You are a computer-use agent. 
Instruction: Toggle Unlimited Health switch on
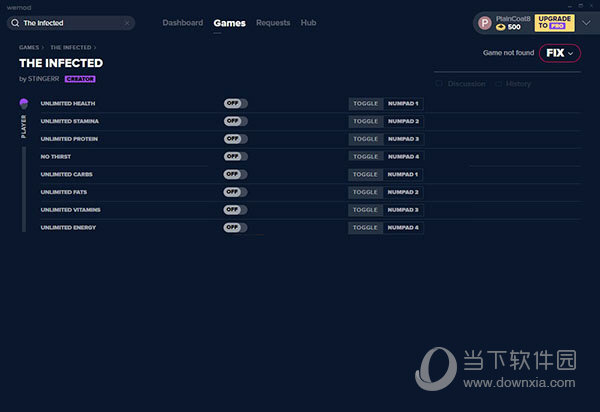235,103
